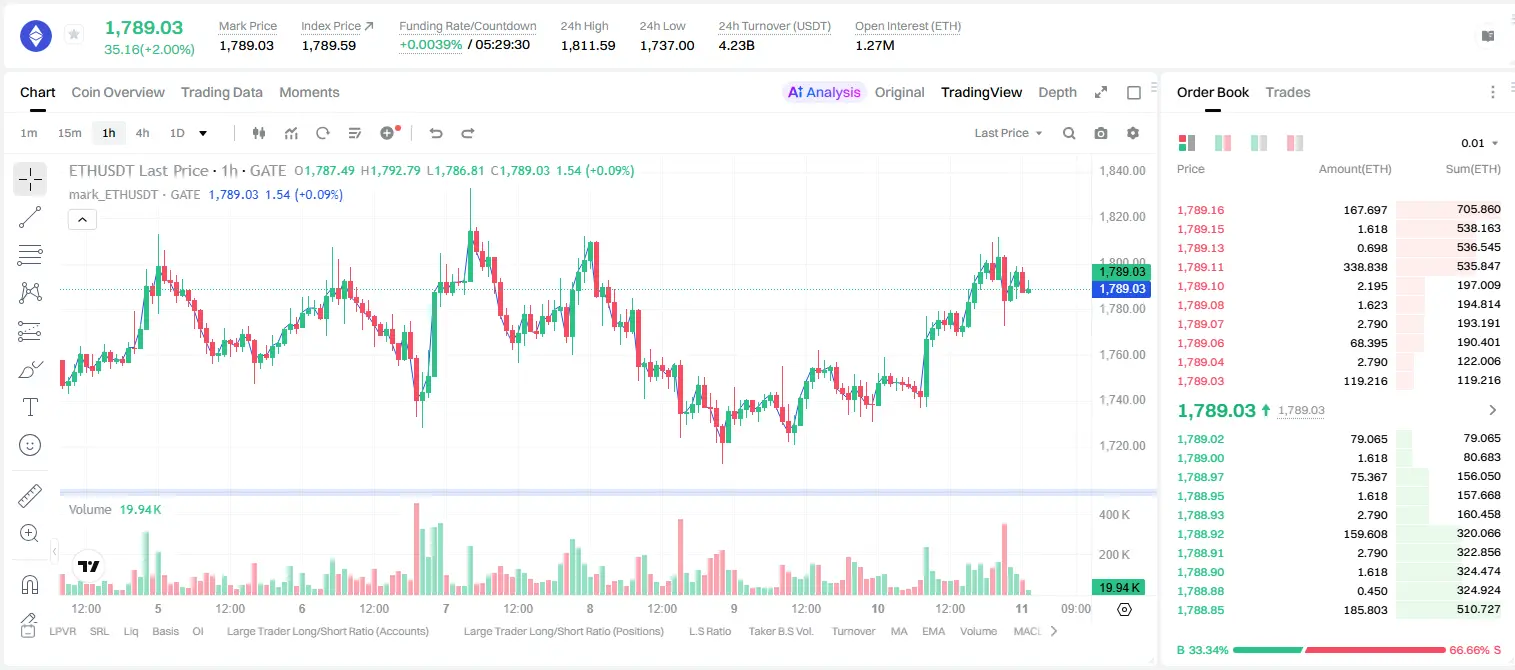Show only sell orders in order book
Viewport: 1515px width, 670px height.
1295,143
